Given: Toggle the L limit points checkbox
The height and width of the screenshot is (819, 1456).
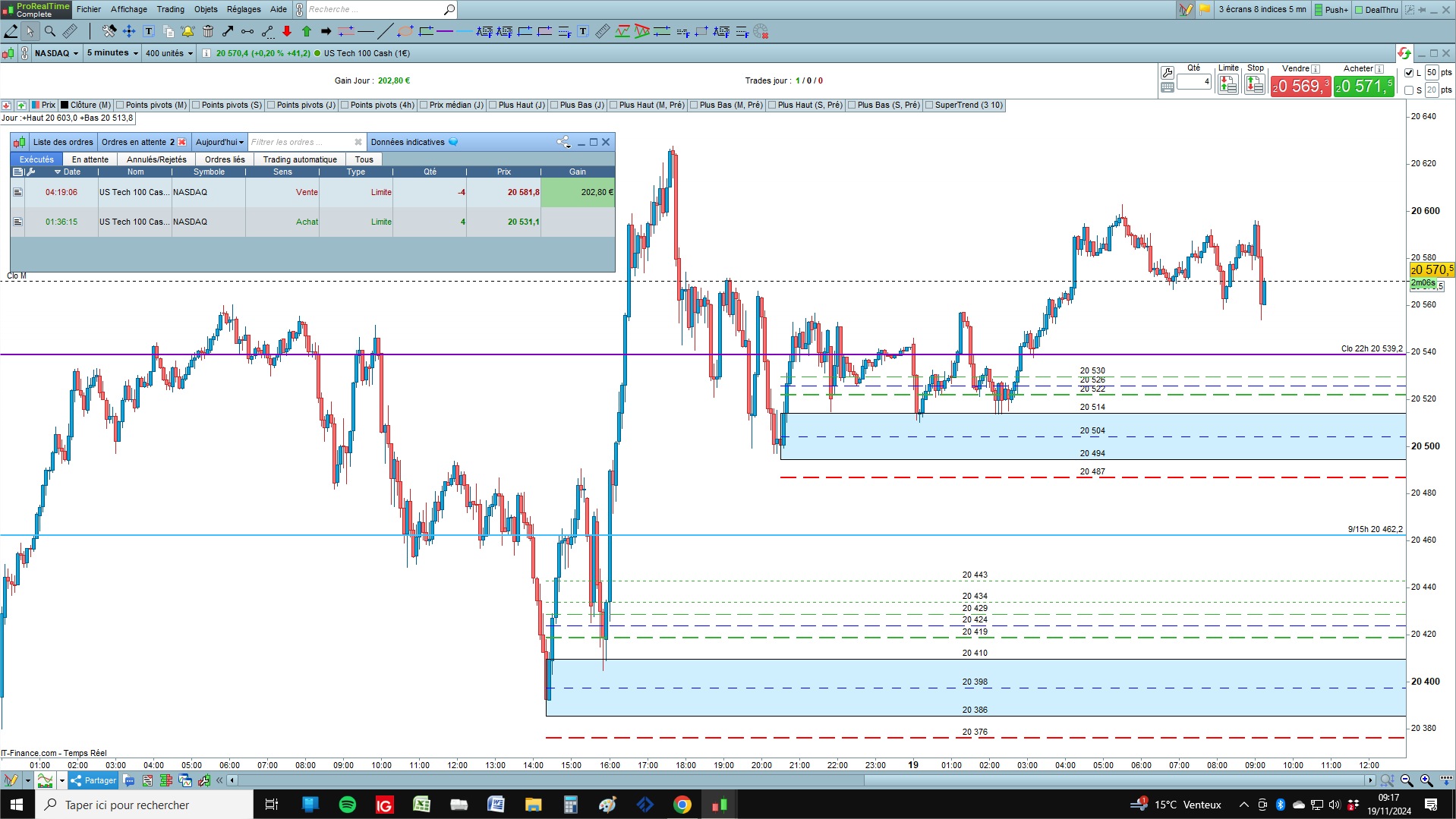Looking at the screenshot, I should pos(1409,73).
